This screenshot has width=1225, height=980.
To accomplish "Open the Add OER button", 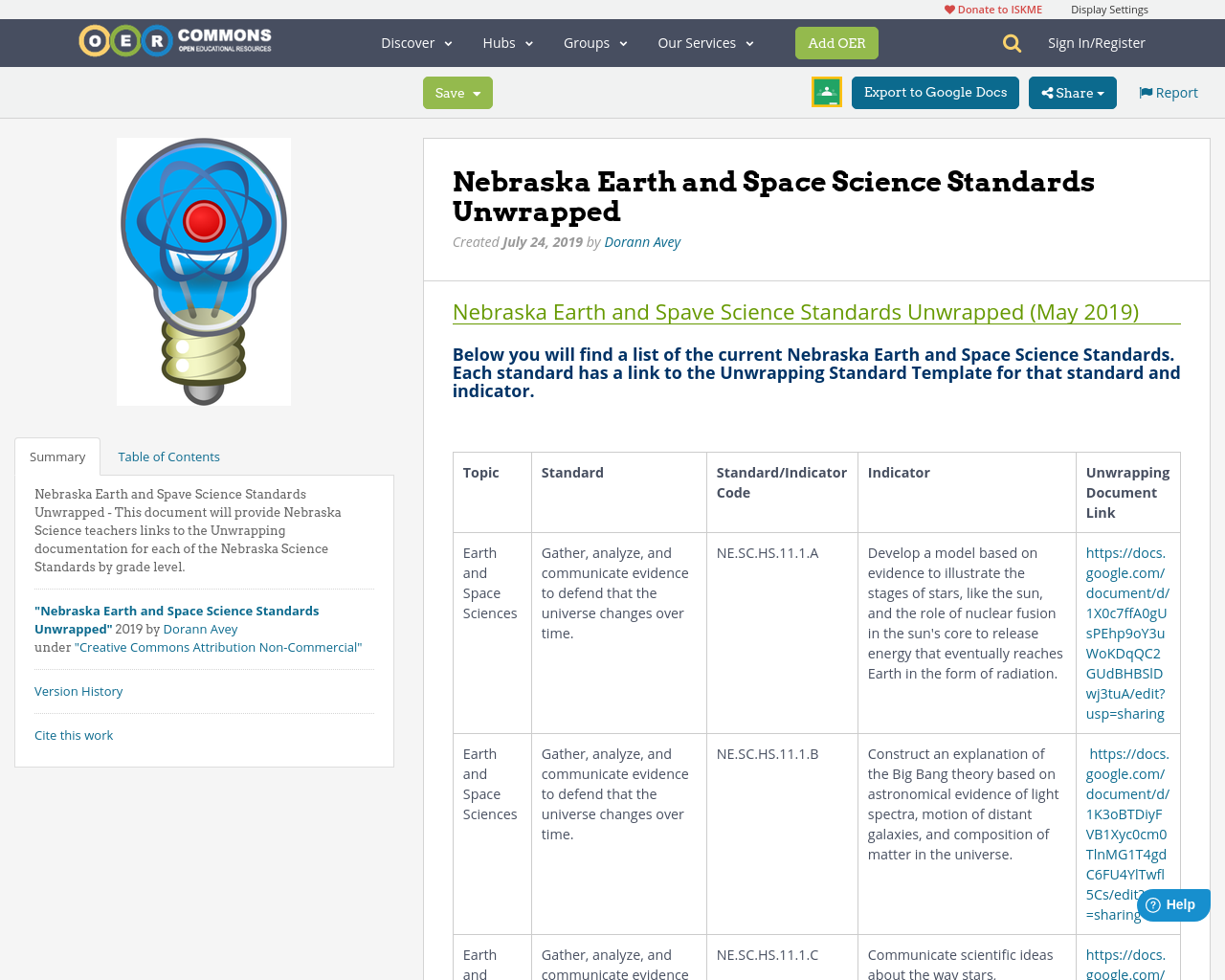I will (836, 42).
